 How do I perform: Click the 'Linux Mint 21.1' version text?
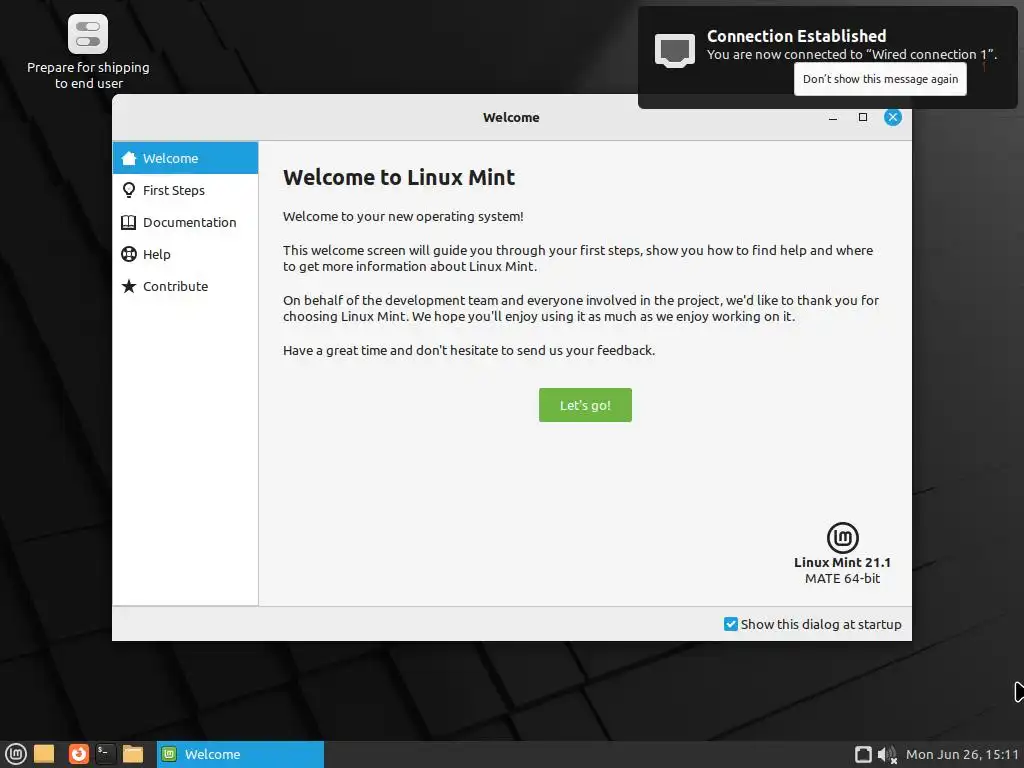pyautogui.click(x=842, y=562)
